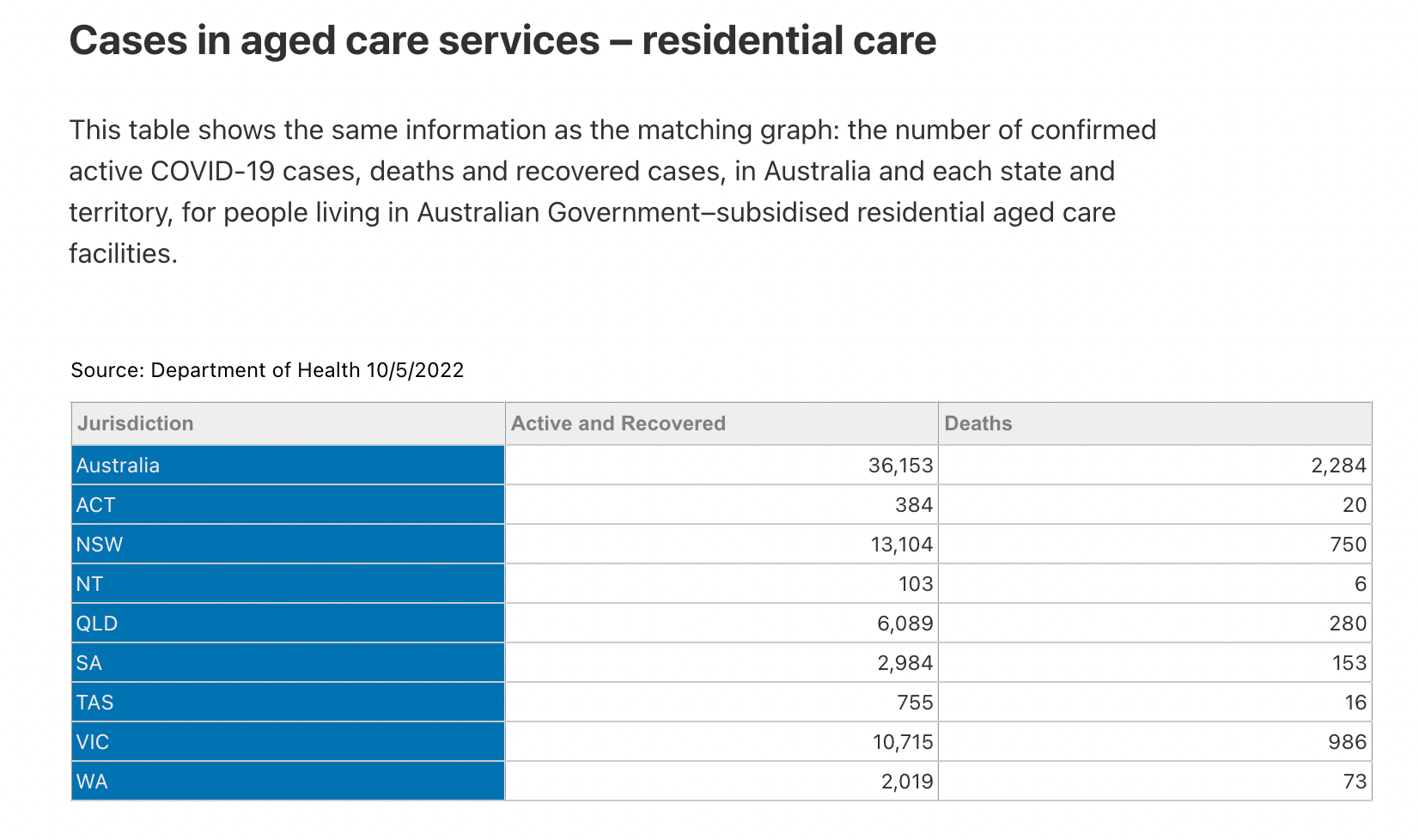Select the TAS jurisdiction cell
The image size is (1419, 840).
[x=95, y=703]
